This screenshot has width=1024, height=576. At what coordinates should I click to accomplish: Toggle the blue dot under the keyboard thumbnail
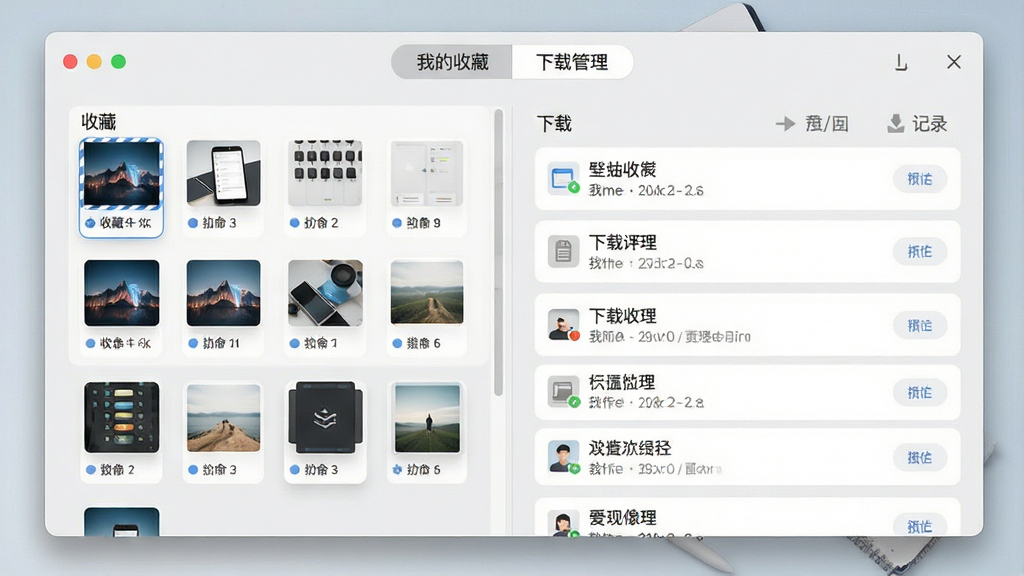coord(295,223)
